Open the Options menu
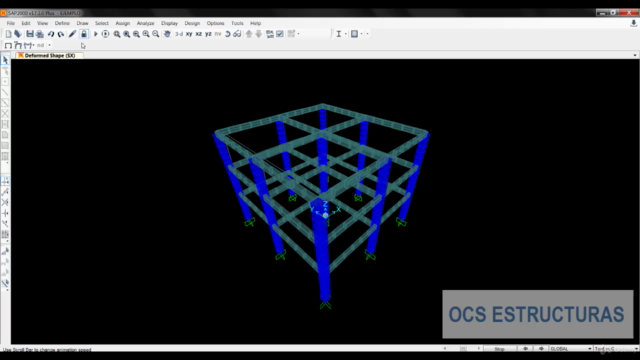Image resolution: width=640 pixels, height=360 pixels. (216, 23)
